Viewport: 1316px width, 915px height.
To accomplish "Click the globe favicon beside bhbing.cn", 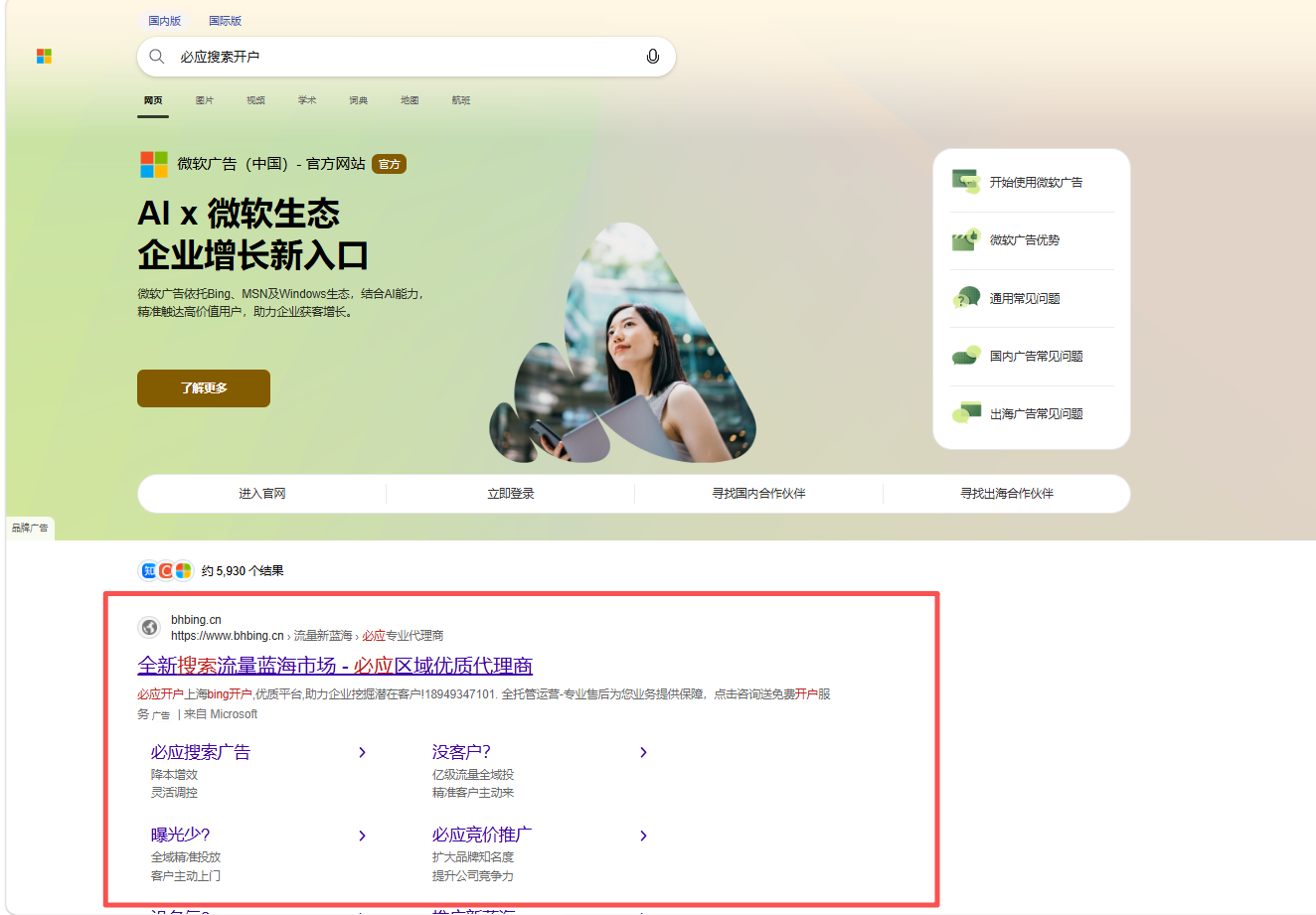I will (x=150, y=627).
